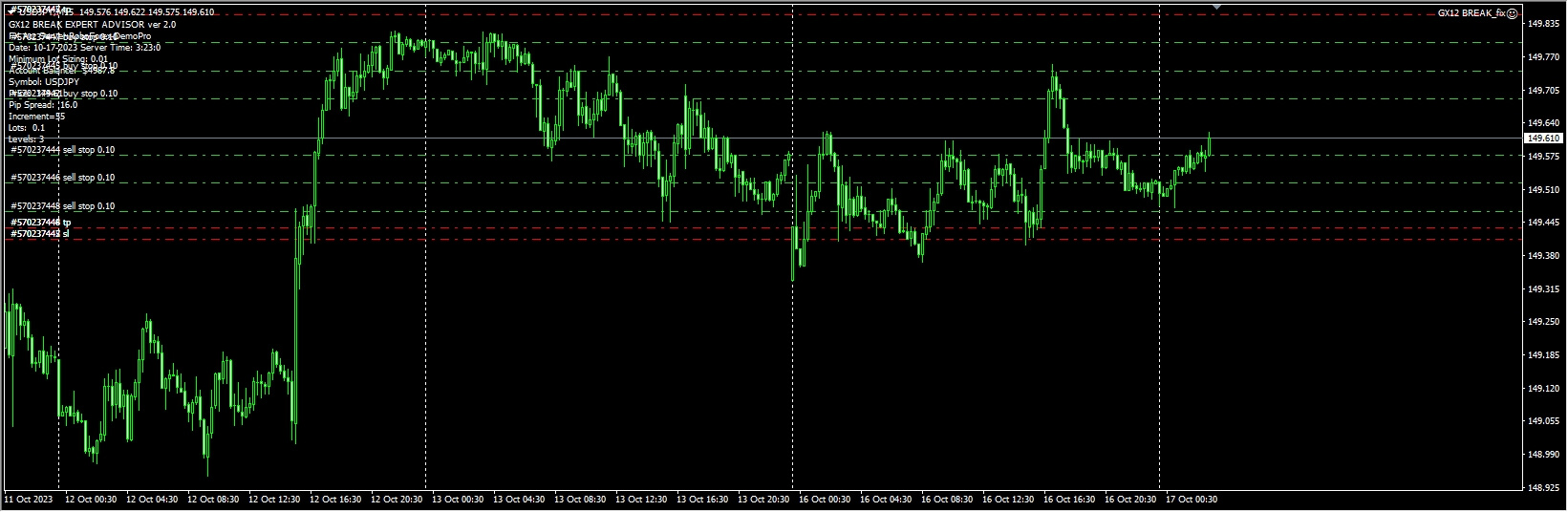Image resolution: width=1568 pixels, height=512 pixels.
Task: Click the #570237444 sell stop 0.10 order label
Action: (x=62, y=150)
